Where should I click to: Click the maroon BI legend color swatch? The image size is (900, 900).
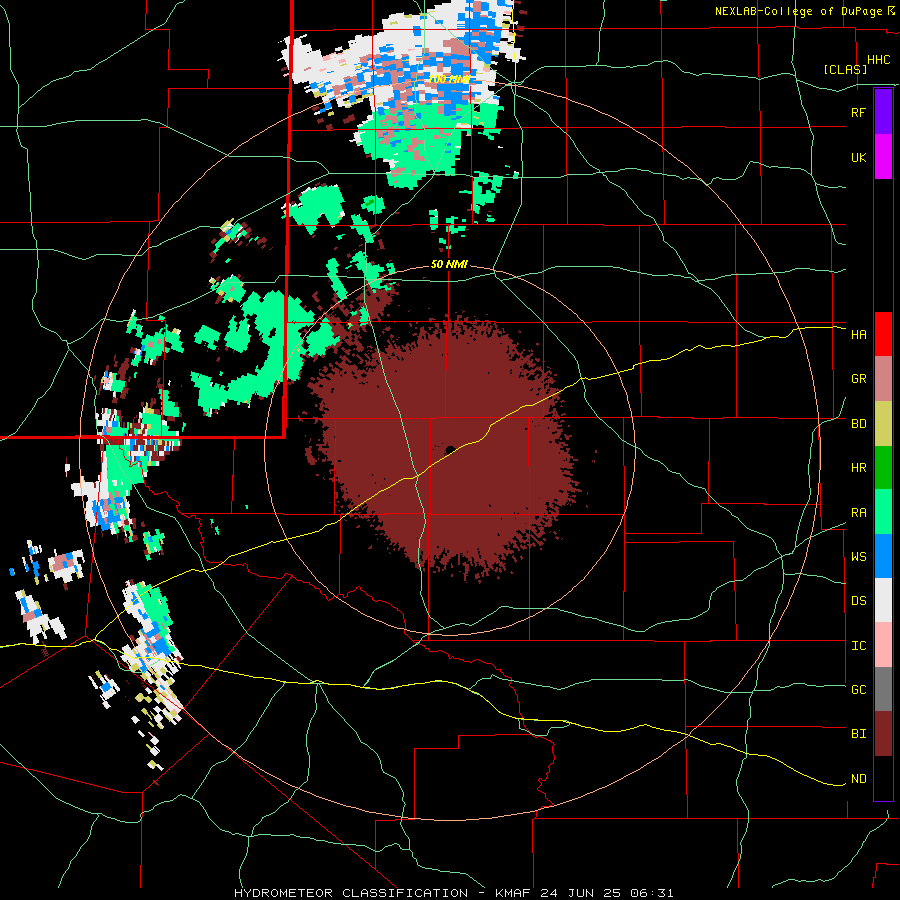883,734
